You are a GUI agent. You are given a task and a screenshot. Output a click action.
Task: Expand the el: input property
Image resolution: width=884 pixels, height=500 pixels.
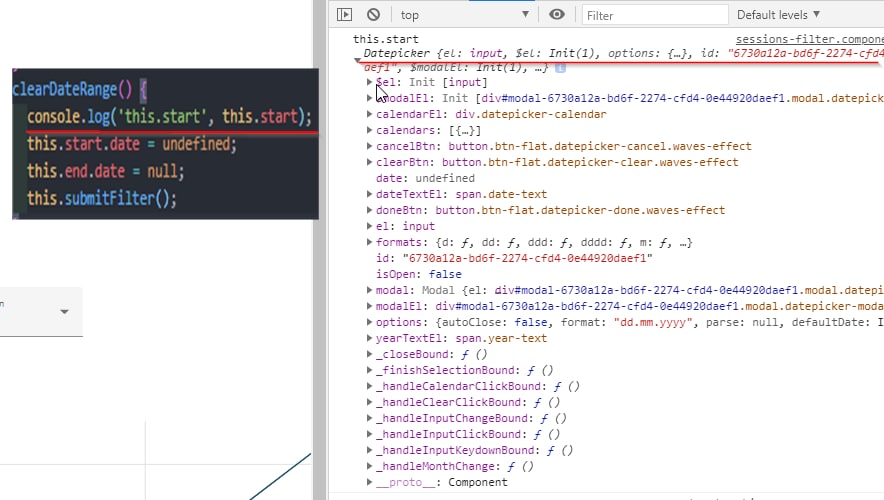click(369, 226)
